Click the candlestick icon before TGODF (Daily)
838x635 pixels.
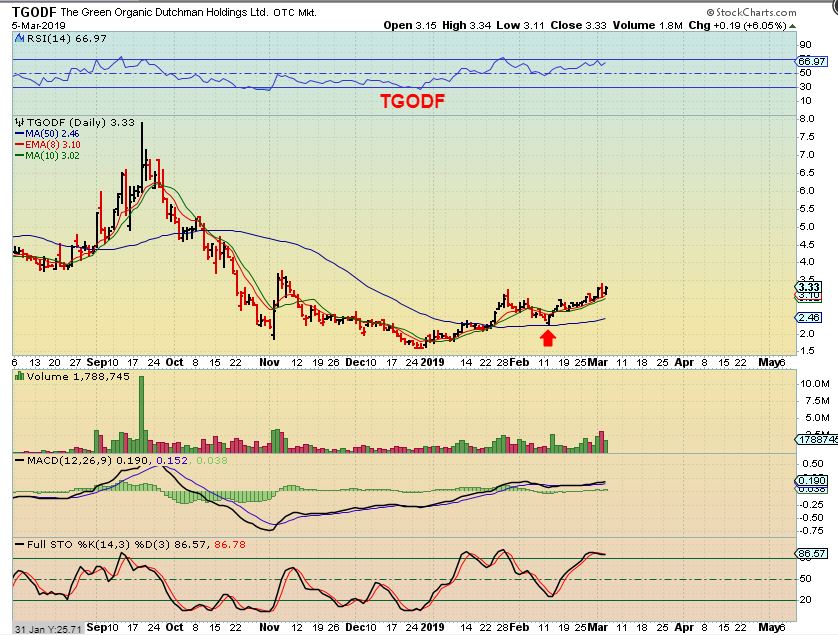tap(20, 122)
